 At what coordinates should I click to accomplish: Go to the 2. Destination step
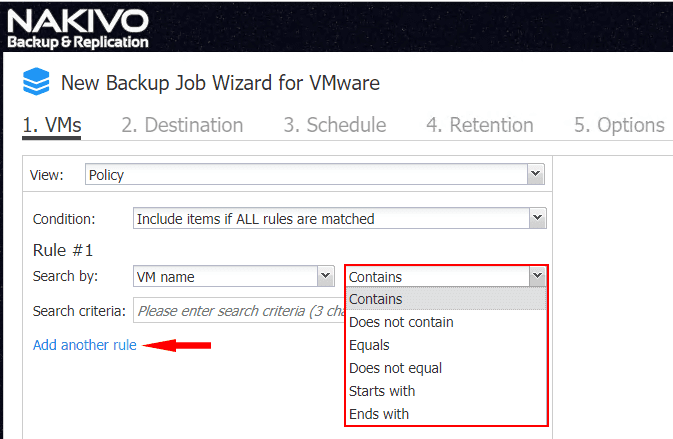point(182,125)
